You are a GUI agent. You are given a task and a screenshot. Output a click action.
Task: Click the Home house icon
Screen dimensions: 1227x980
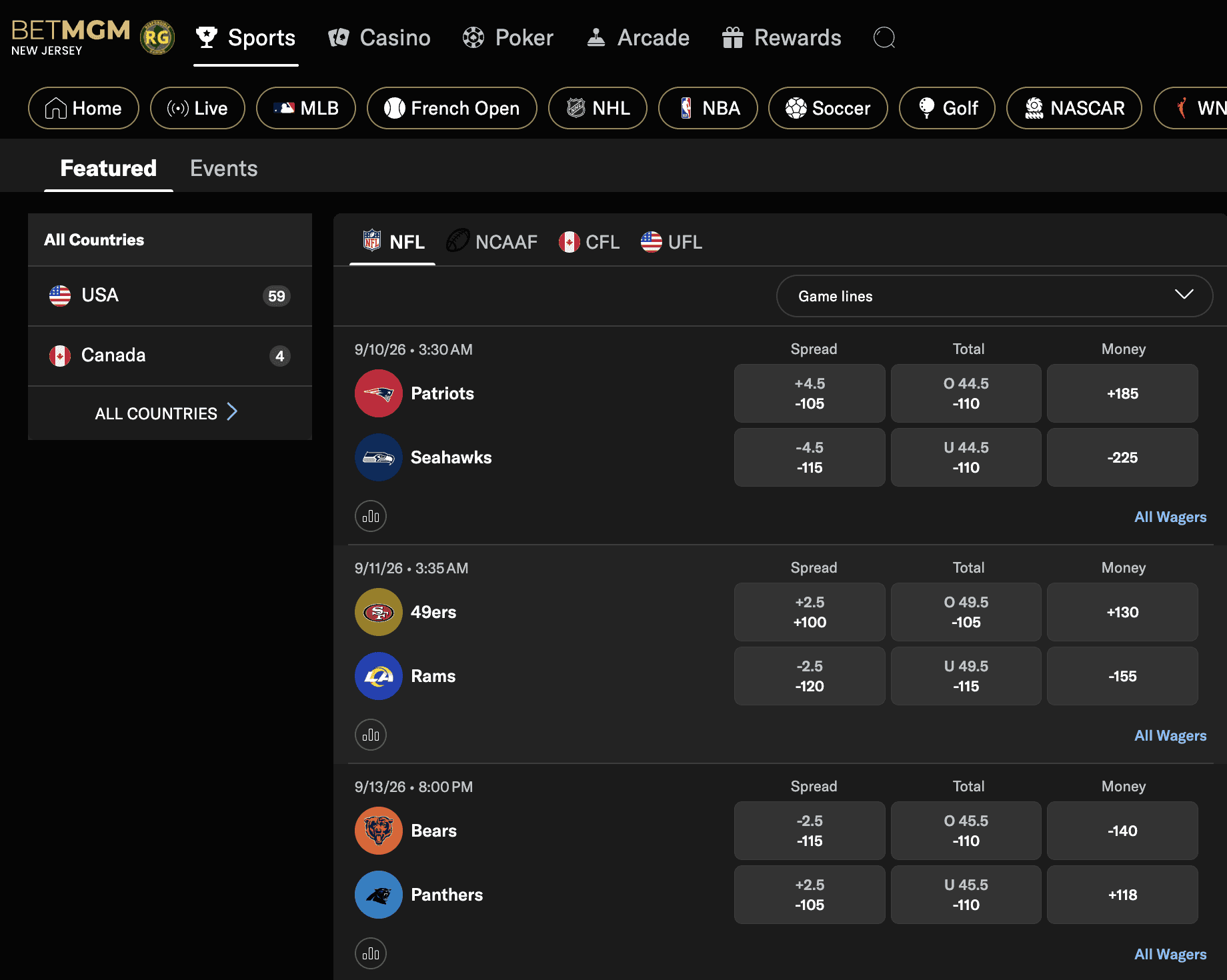click(56, 108)
